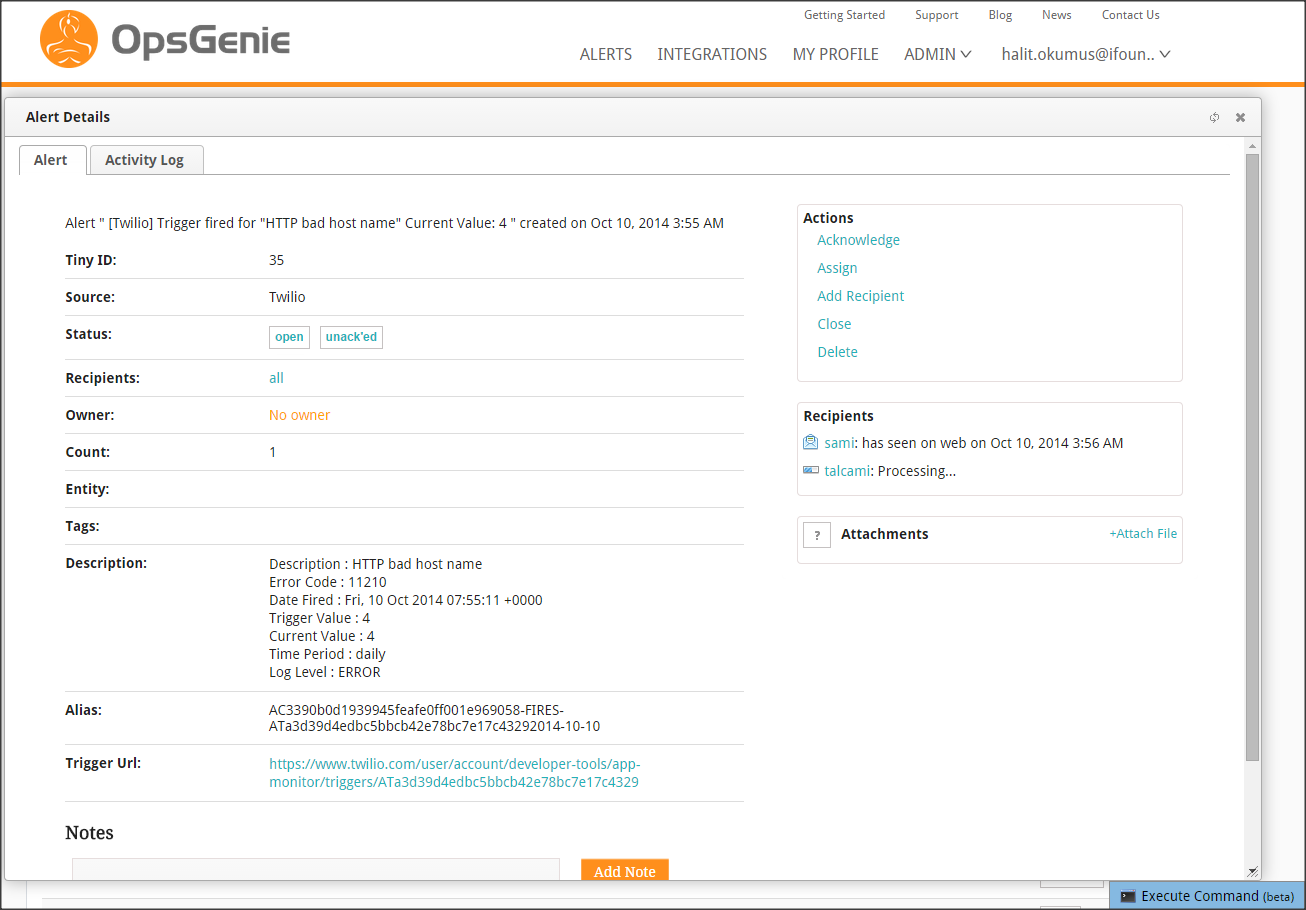1306x910 pixels.
Task: Click the 'open' status tag
Action: pyautogui.click(x=289, y=337)
